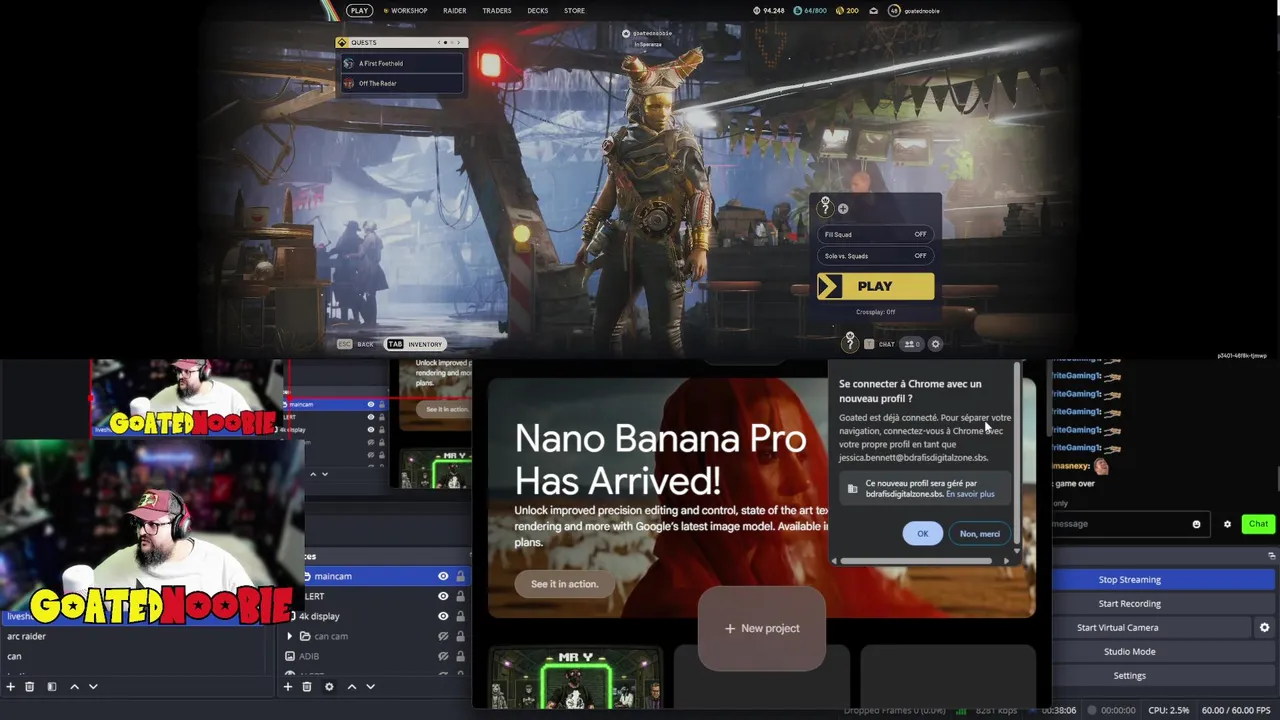1280x720 pixels.
Task: Click Chrome dialog scroll-right arrow
Action: click(x=1006, y=561)
